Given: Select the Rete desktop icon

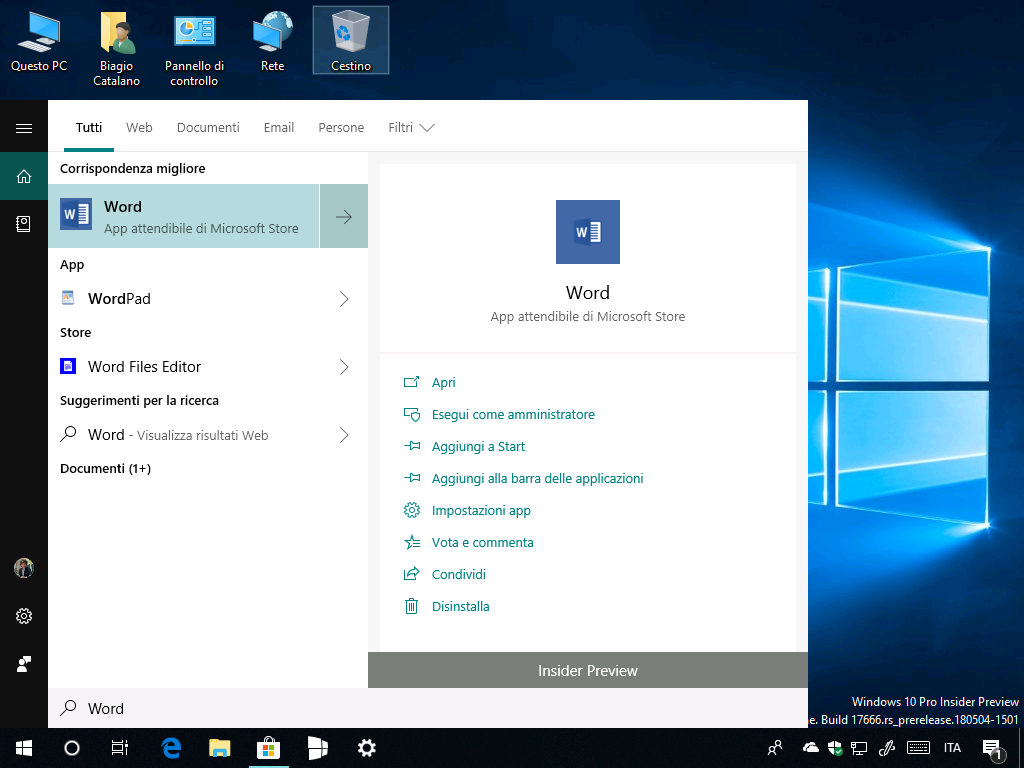Looking at the screenshot, I should [x=272, y=40].
